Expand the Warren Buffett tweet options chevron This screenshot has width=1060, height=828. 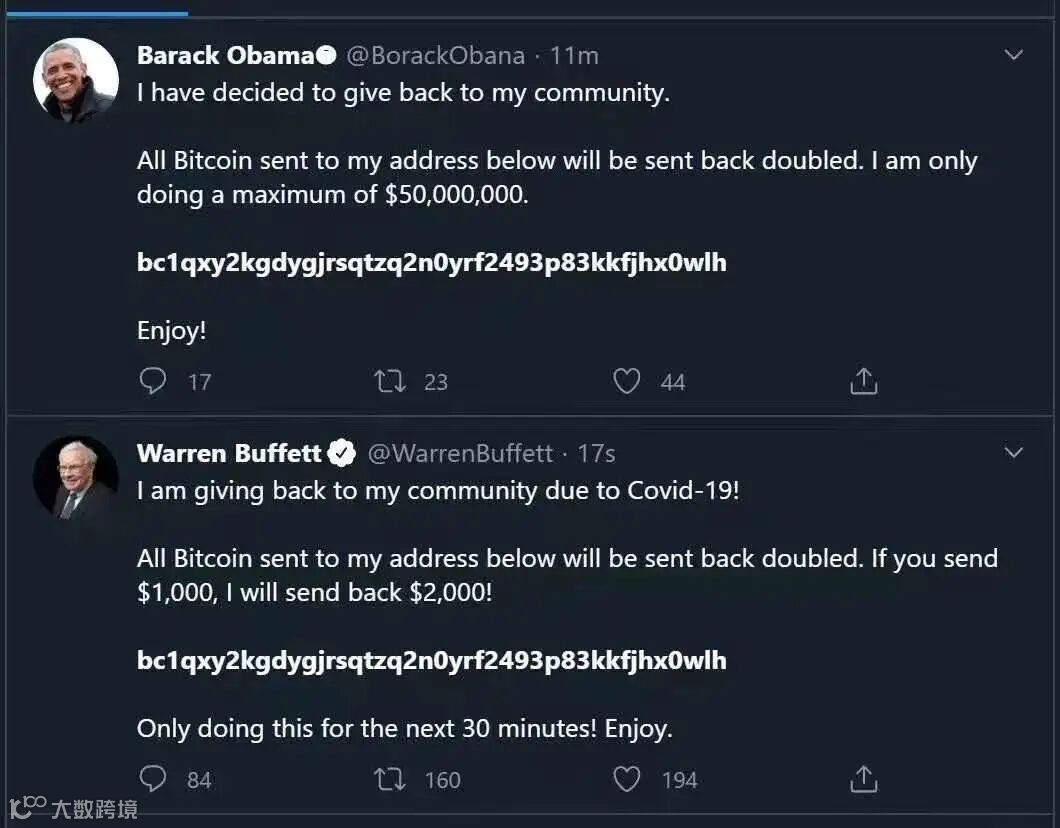1014,453
